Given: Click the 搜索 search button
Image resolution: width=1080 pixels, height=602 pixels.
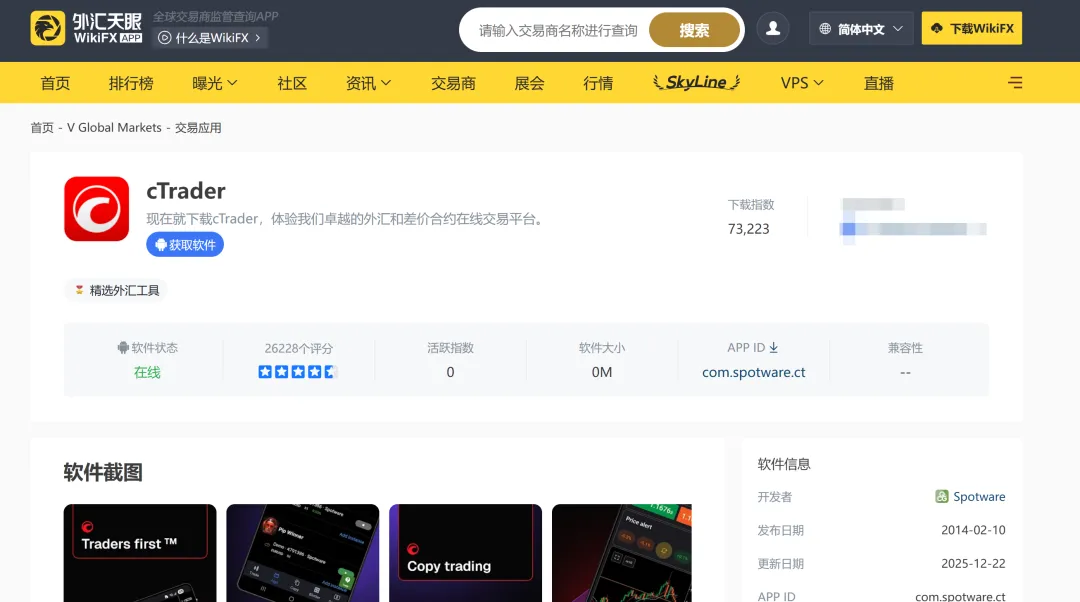Looking at the screenshot, I should click(694, 30).
